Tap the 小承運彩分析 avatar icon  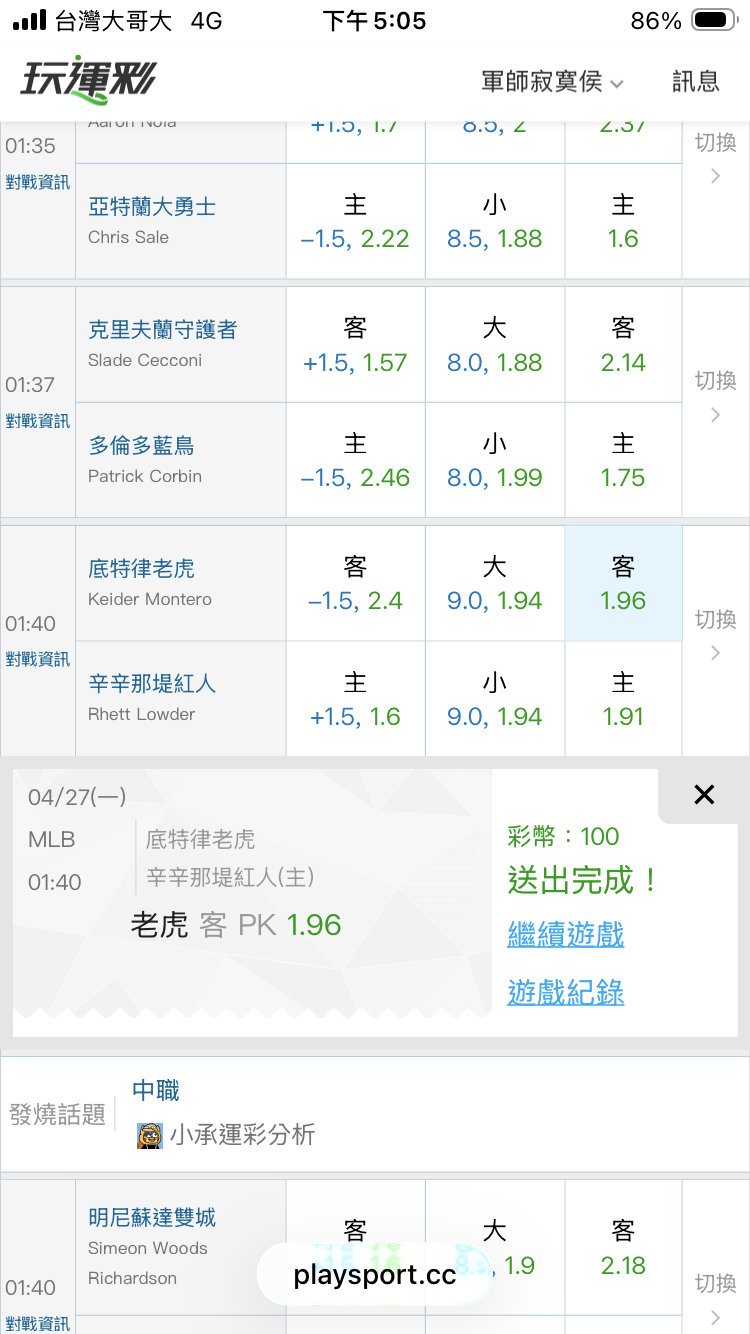[149, 1135]
